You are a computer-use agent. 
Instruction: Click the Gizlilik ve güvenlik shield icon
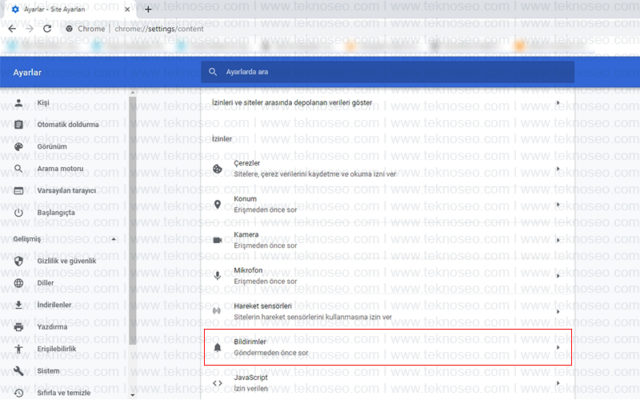[18, 261]
